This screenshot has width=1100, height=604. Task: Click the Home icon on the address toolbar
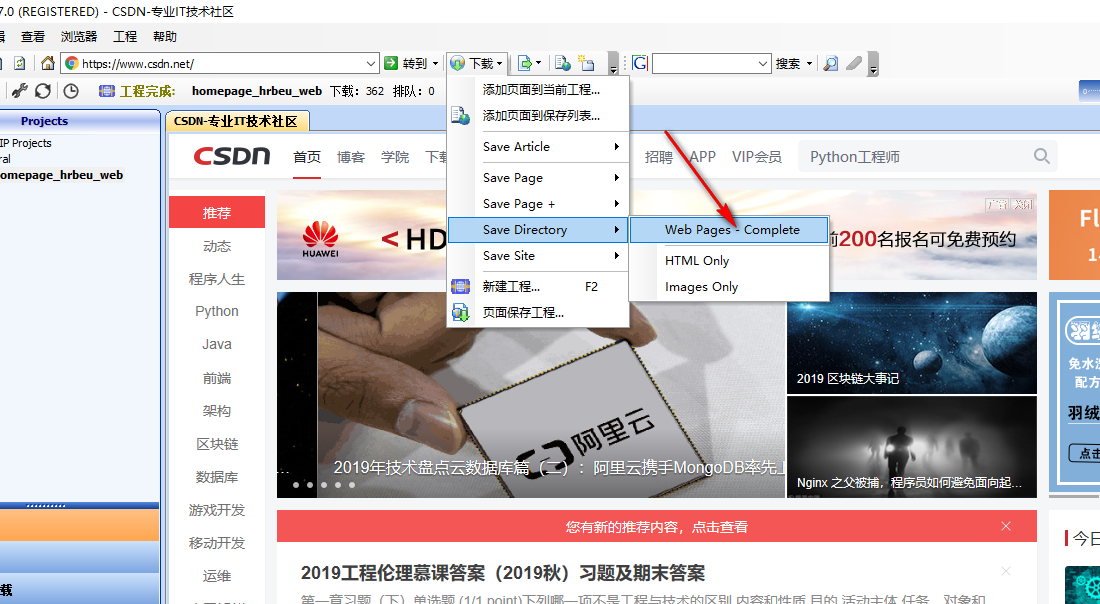pyautogui.click(x=48, y=62)
